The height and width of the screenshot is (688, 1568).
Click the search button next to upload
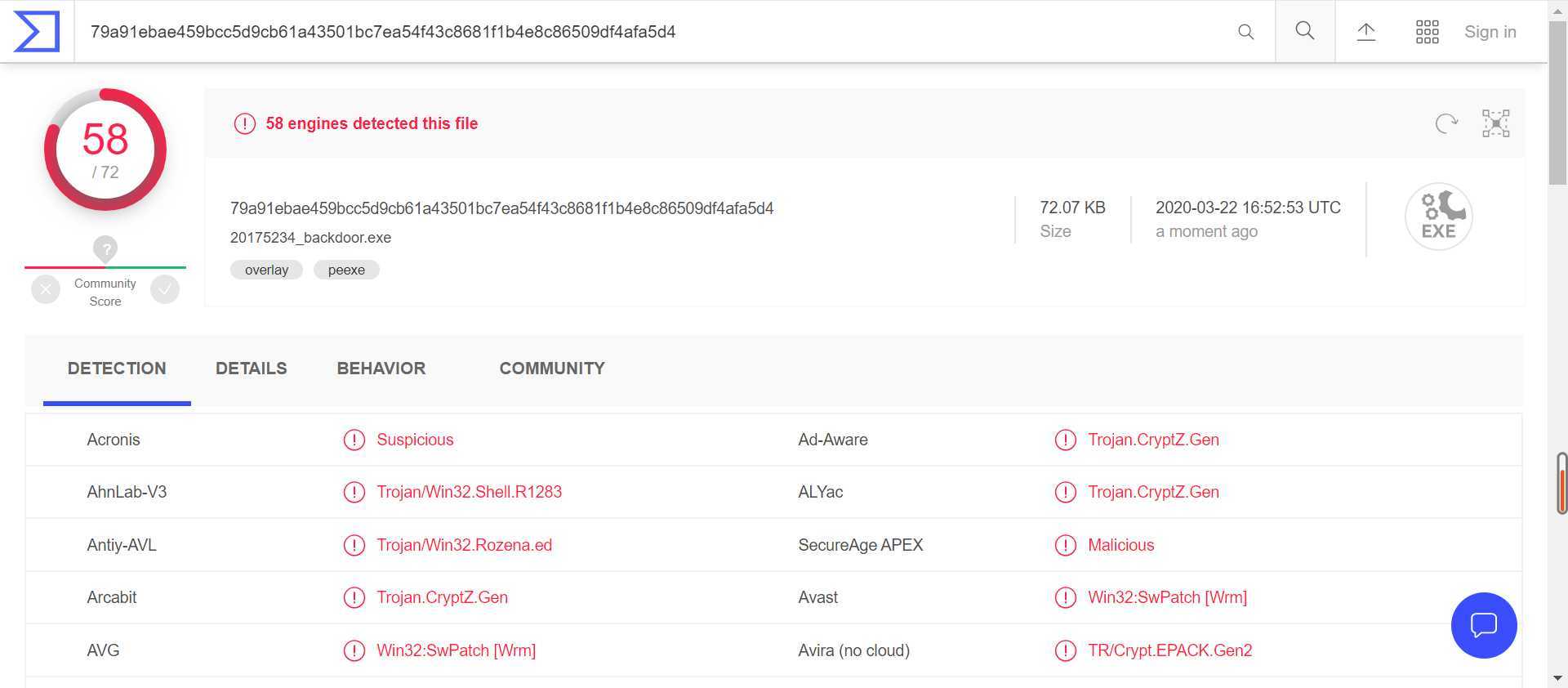(1305, 31)
